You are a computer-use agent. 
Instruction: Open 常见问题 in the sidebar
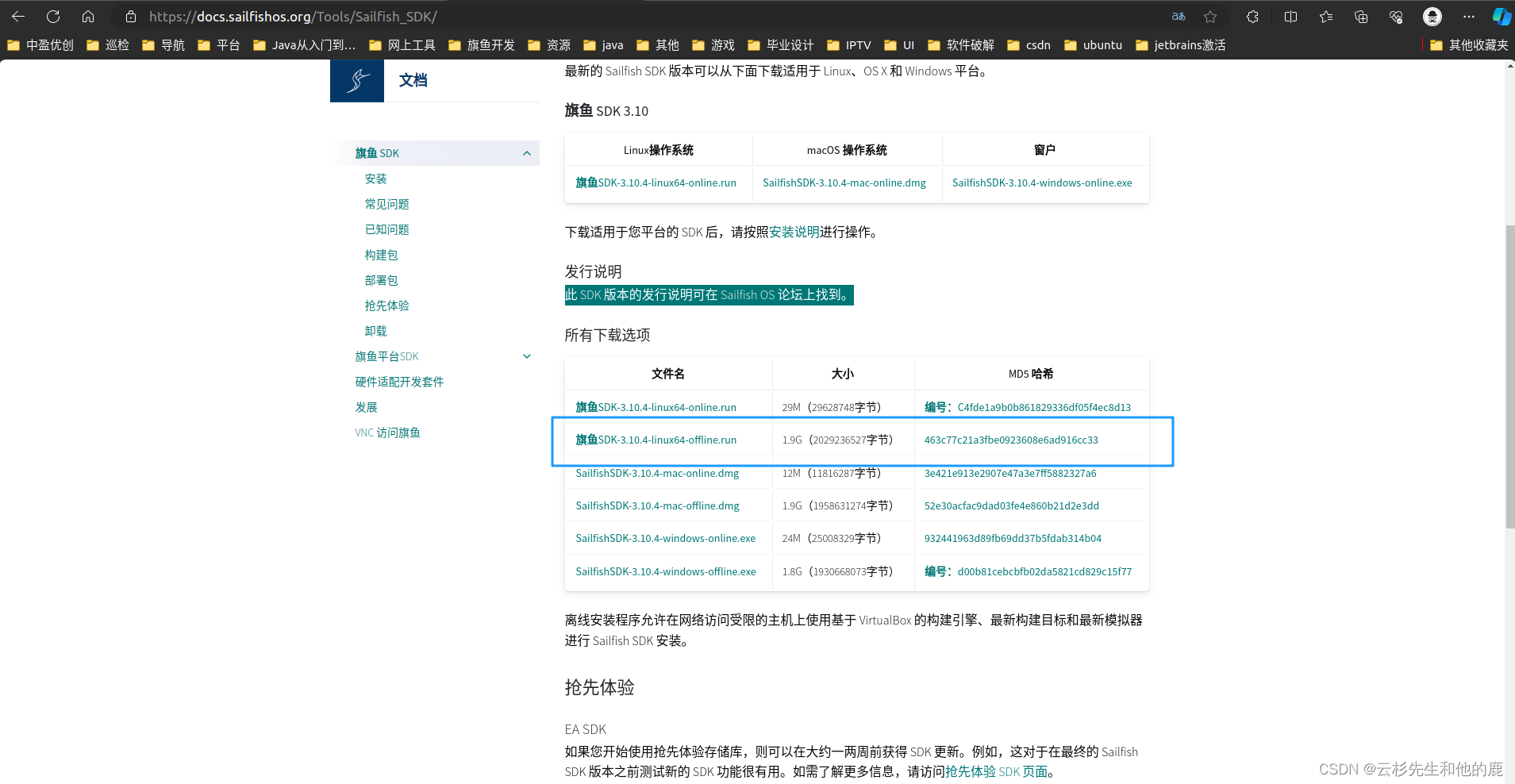click(x=387, y=204)
